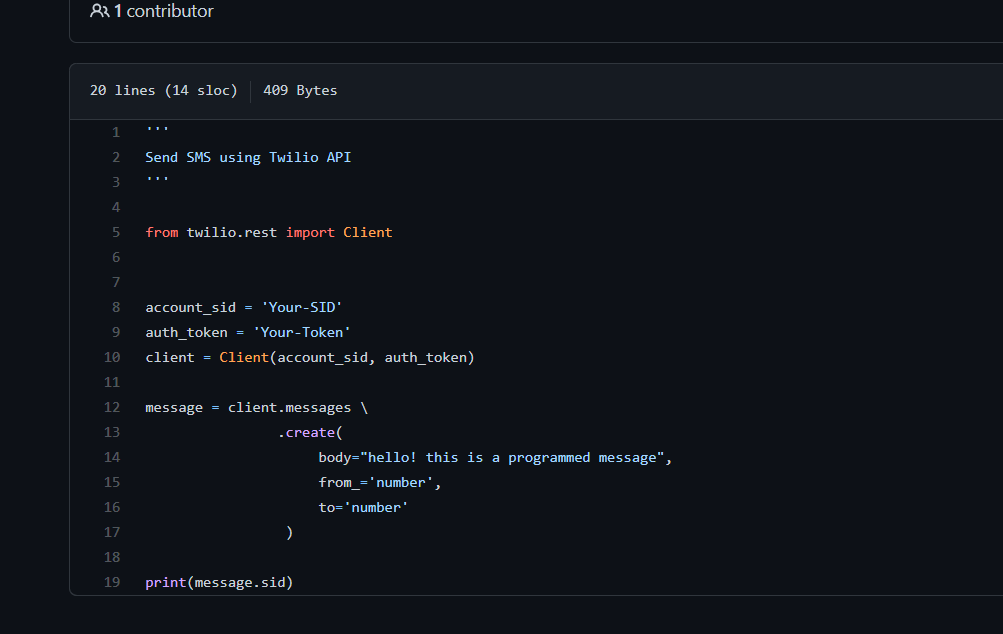Click the 'from twilio.rest import Client' line
Viewport: 1003px width, 634px height.
(269, 232)
